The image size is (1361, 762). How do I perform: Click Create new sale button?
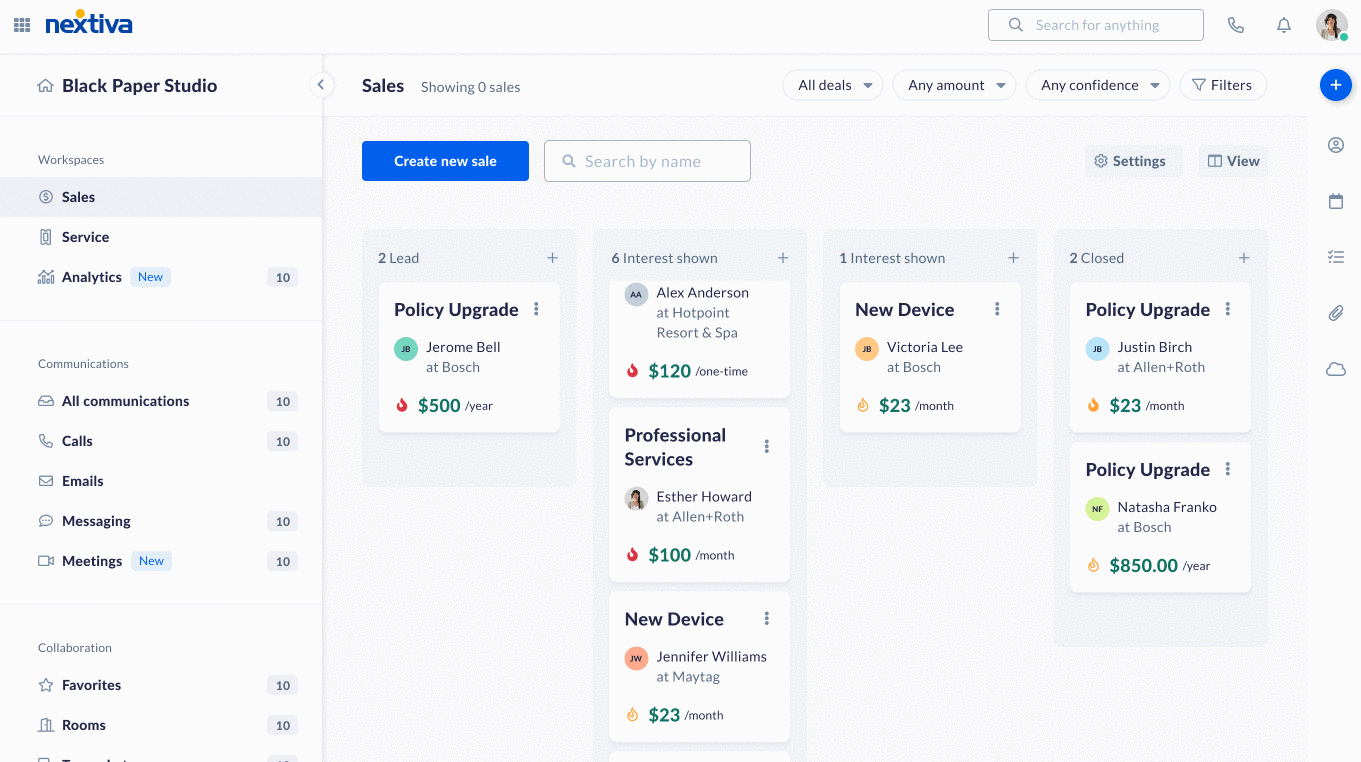tap(445, 161)
